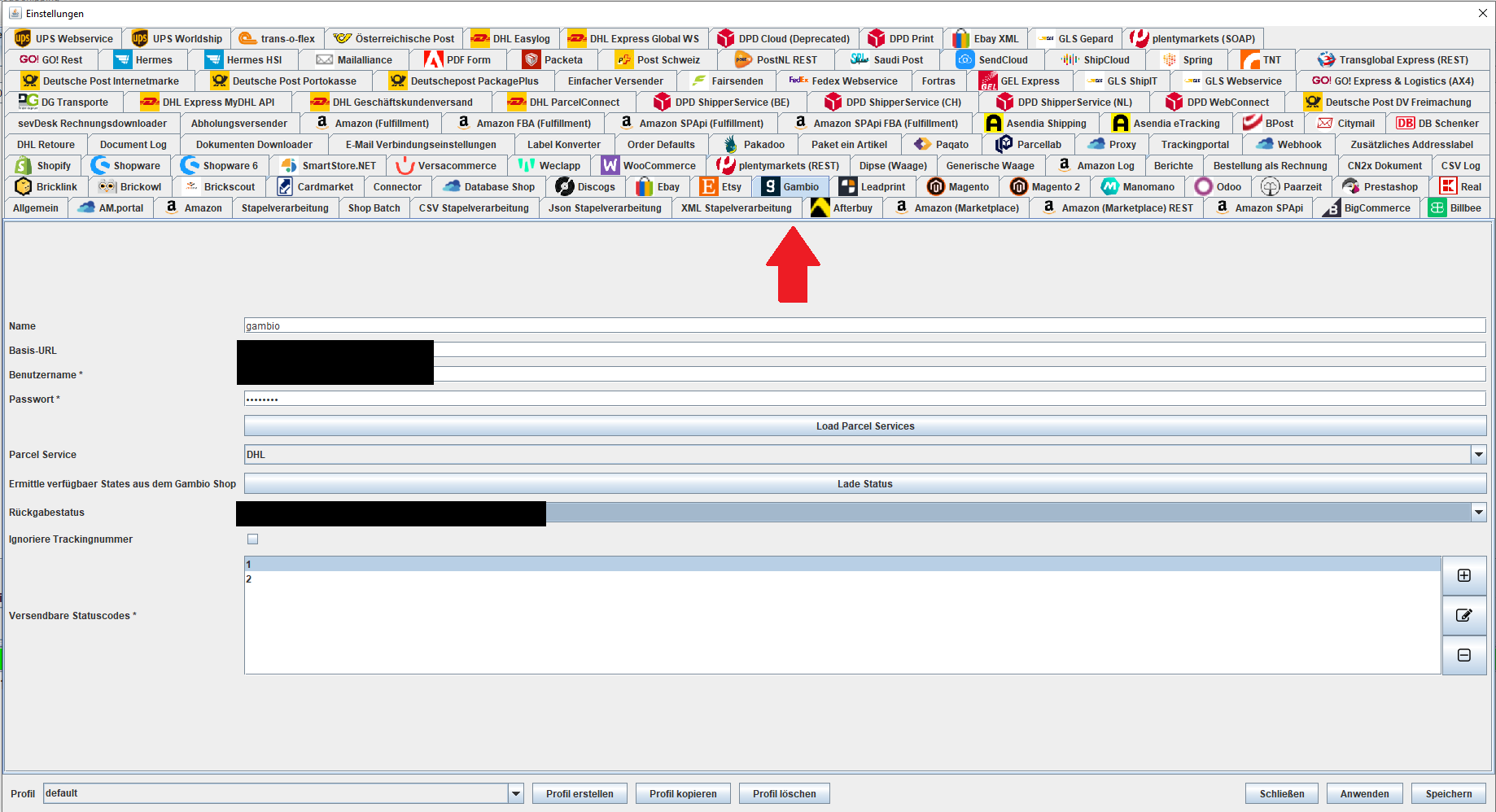Screen dimensions: 1496x812
Task: Switch to the DHL Retoure tab
Action: coord(46,144)
